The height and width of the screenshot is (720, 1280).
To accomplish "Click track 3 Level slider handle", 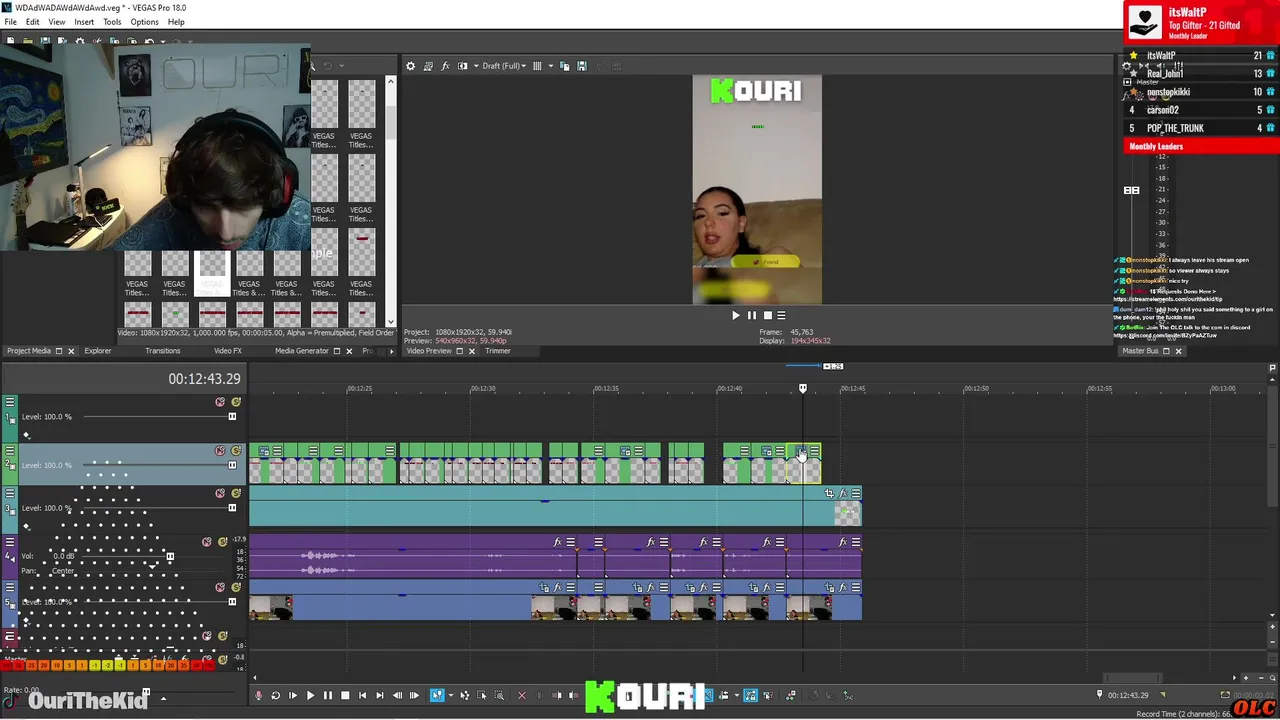I will tap(232, 508).
